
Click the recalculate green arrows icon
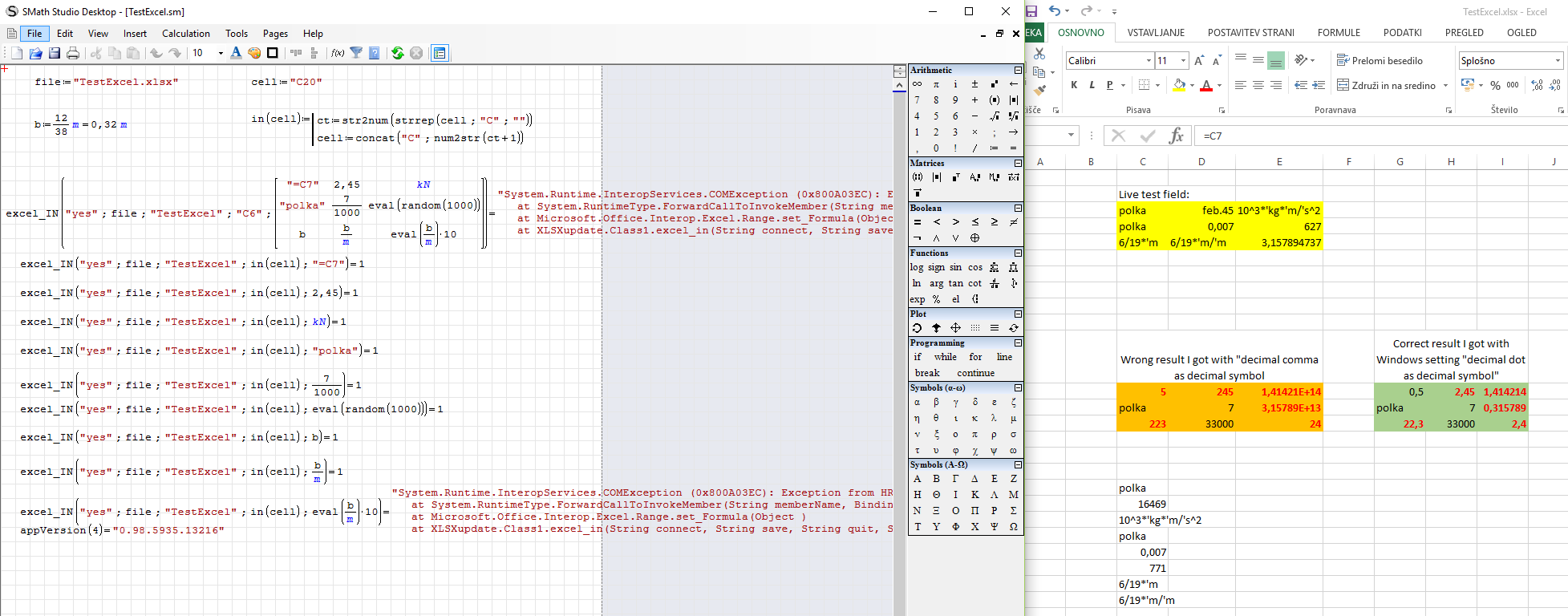(x=397, y=53)
